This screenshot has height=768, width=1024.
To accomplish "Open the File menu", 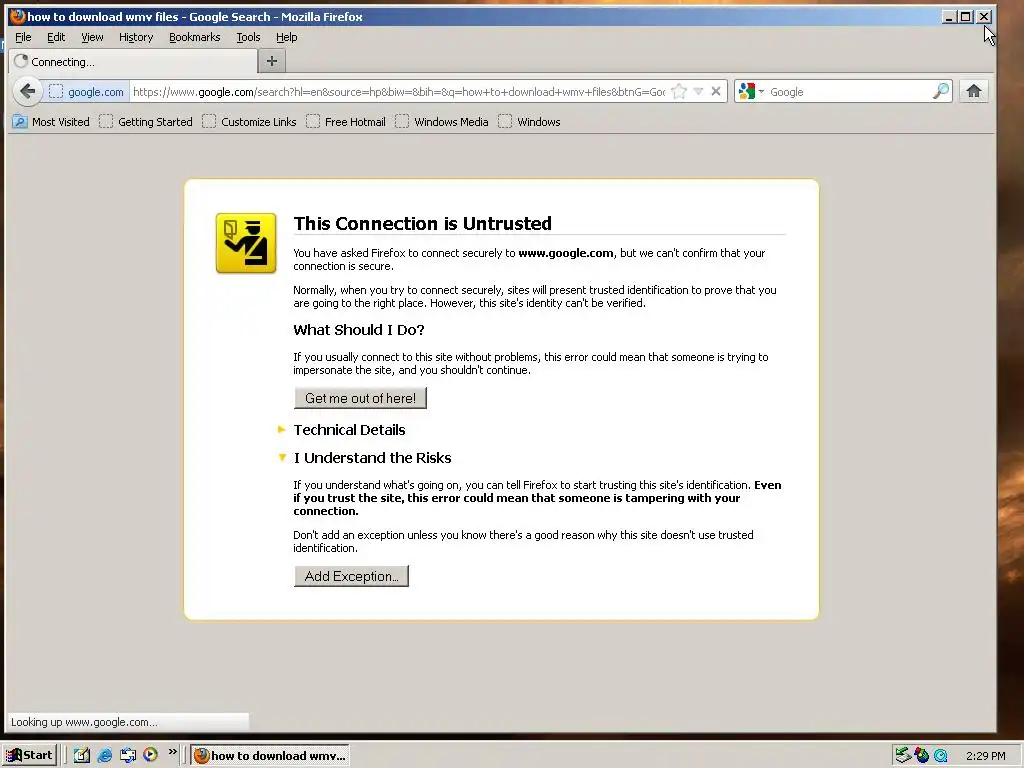I will [23, 37].
